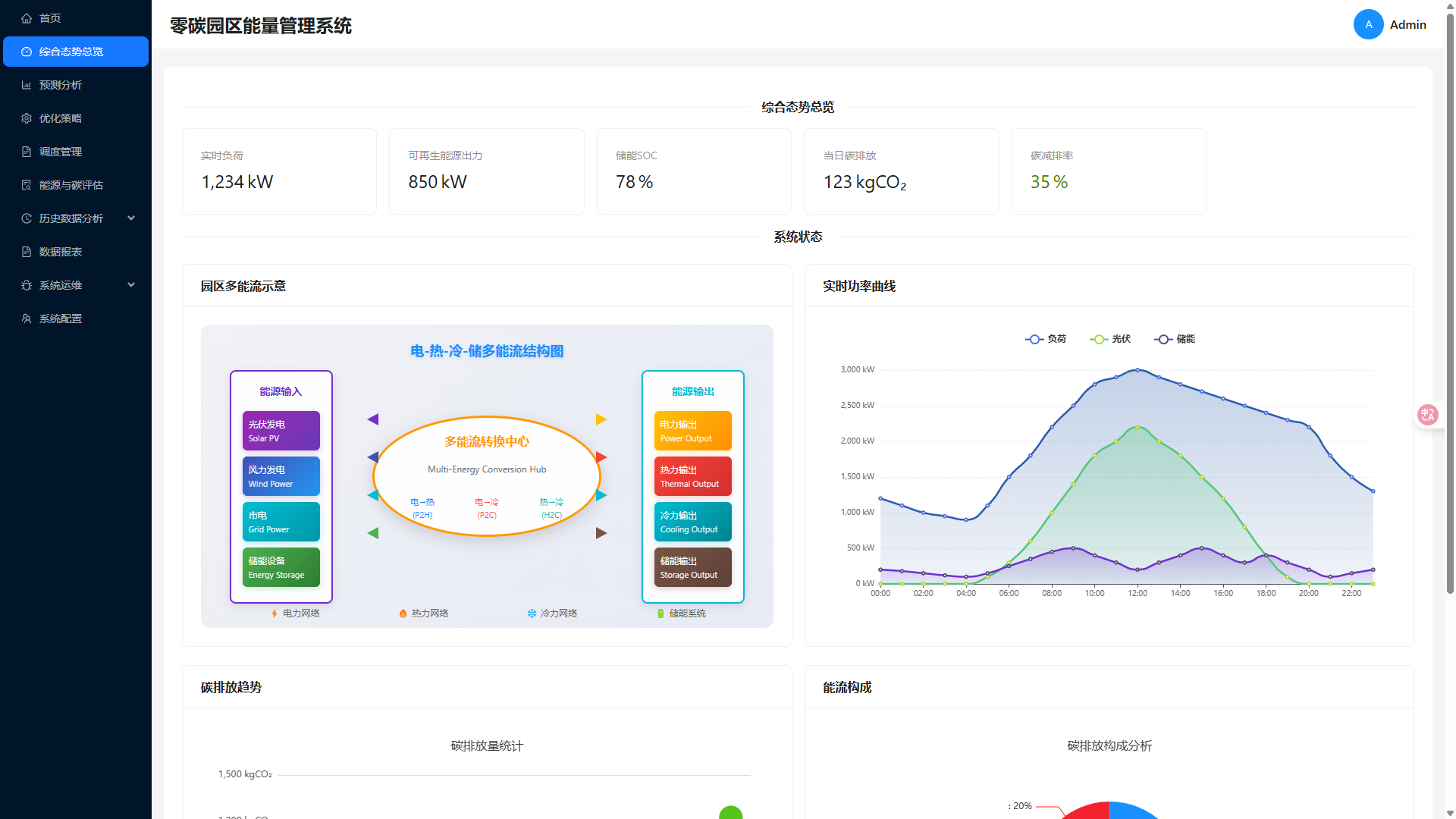Image resolution: width=1456 pixels, height=819 pixels.
Task: Open the 调度管理 document icon
Action: click(27, 152)
